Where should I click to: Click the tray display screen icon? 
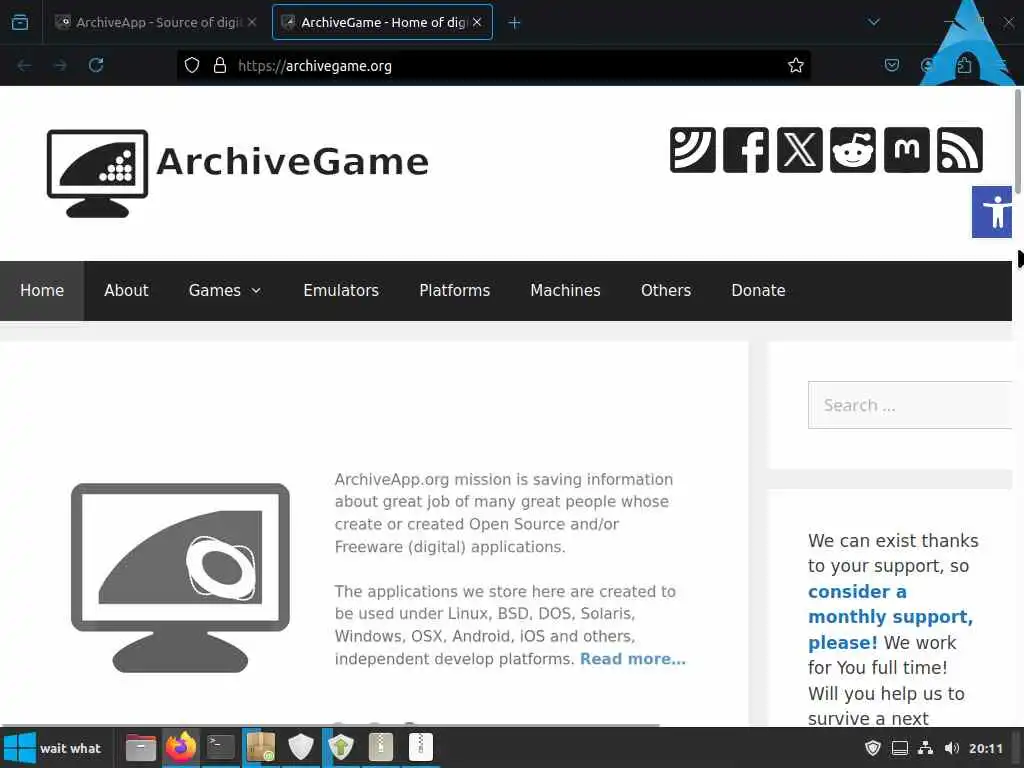(899, 748)
